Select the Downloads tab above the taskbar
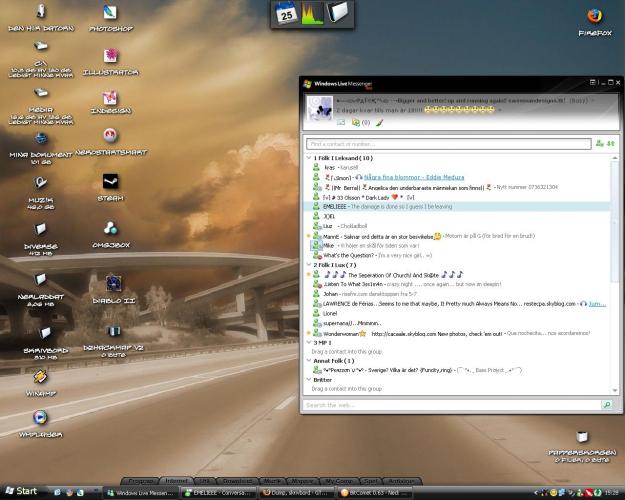The width and height of the screenshot is (625, 500). tap(237, 480)
